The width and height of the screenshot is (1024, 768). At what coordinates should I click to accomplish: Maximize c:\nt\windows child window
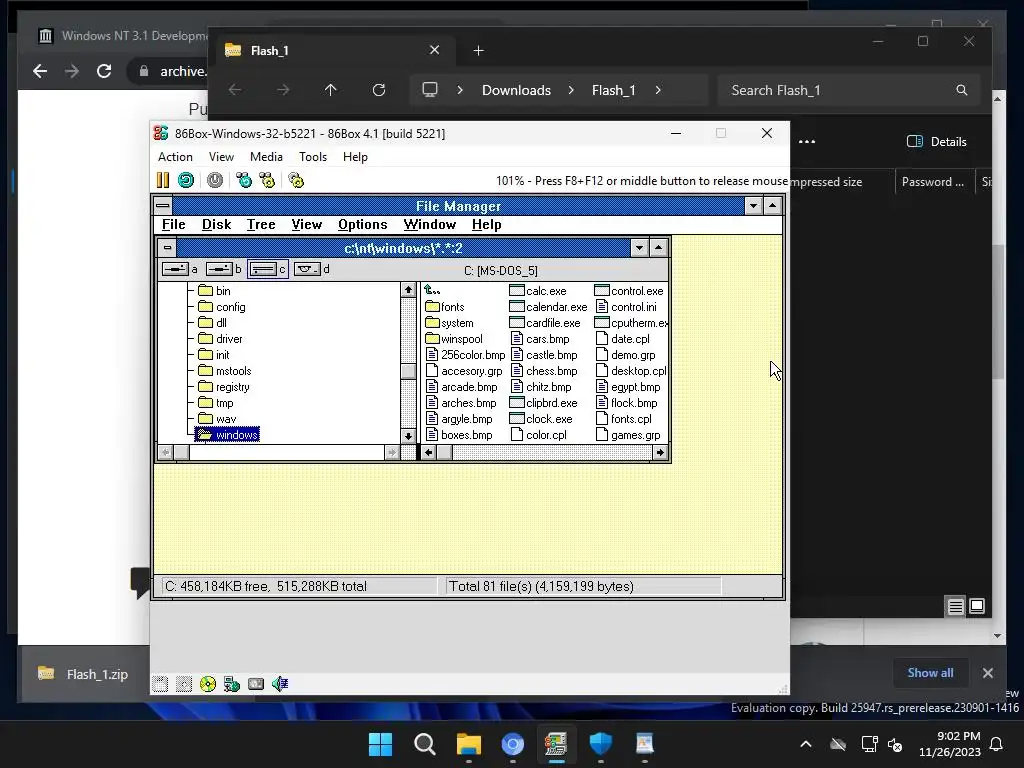point(658,248)
